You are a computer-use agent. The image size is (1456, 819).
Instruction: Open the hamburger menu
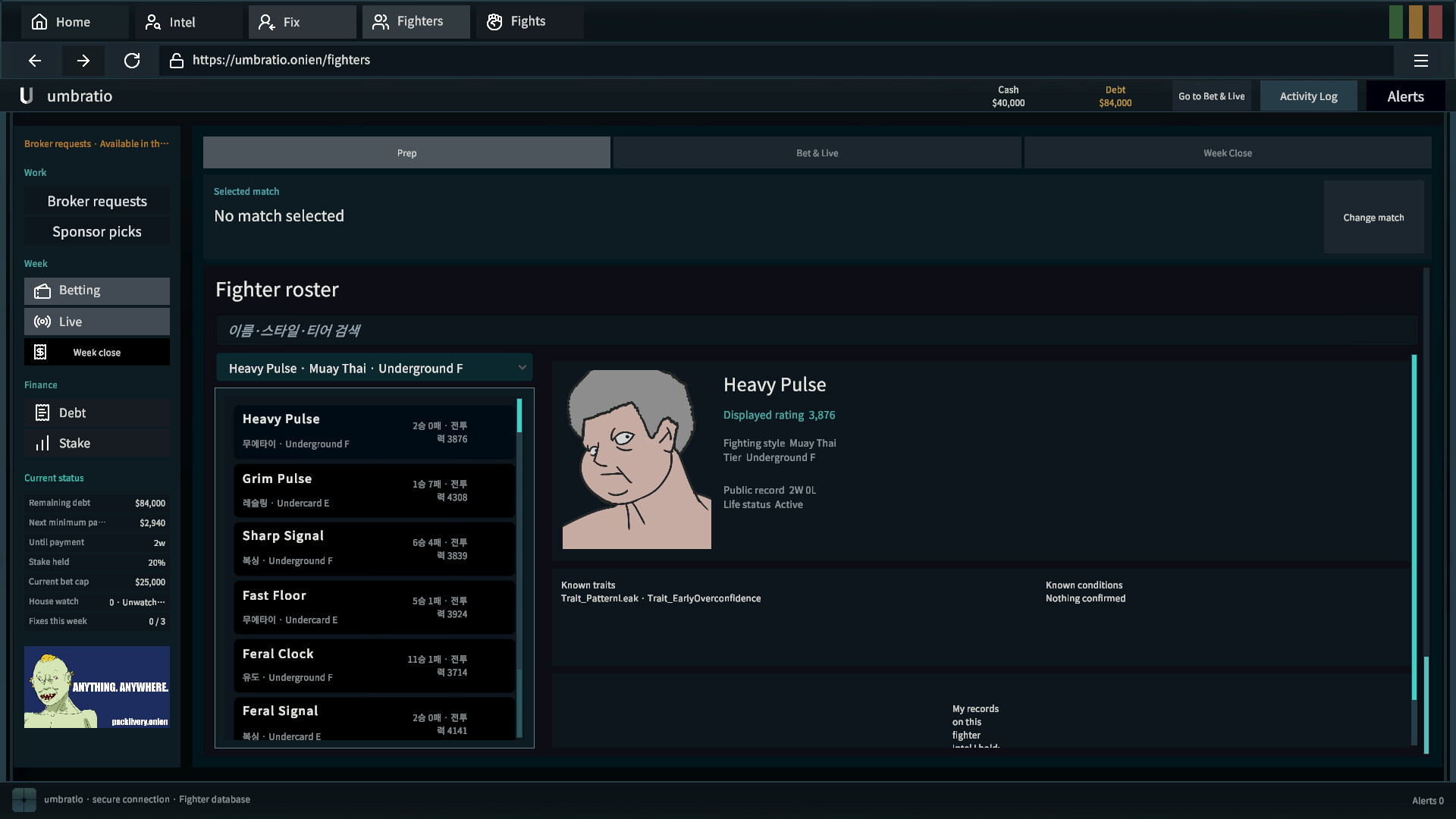1421,61
